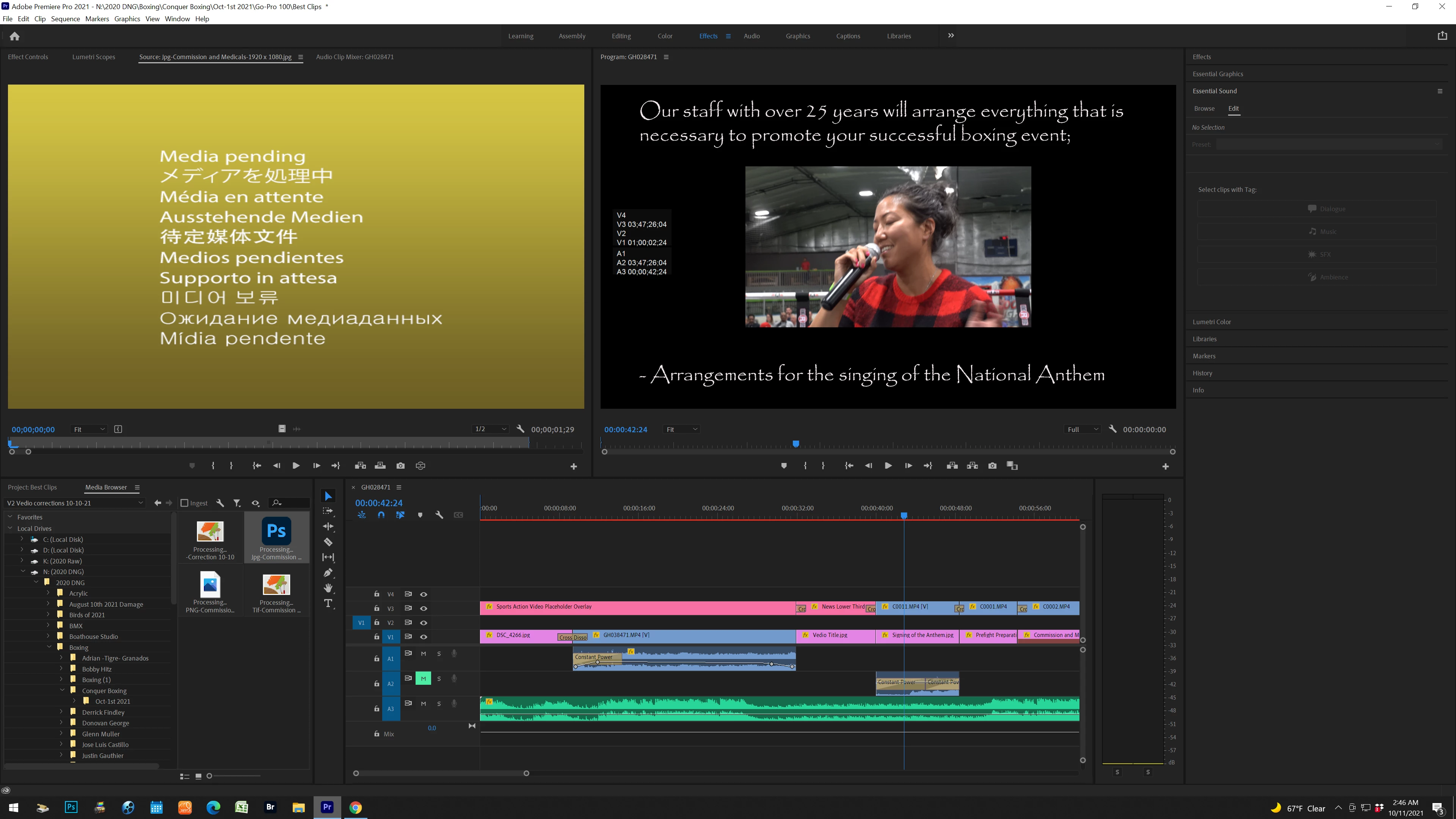The image size is (1456, 819).
Task: Open the Lumetri Color panel
Action: [1211, 322]
